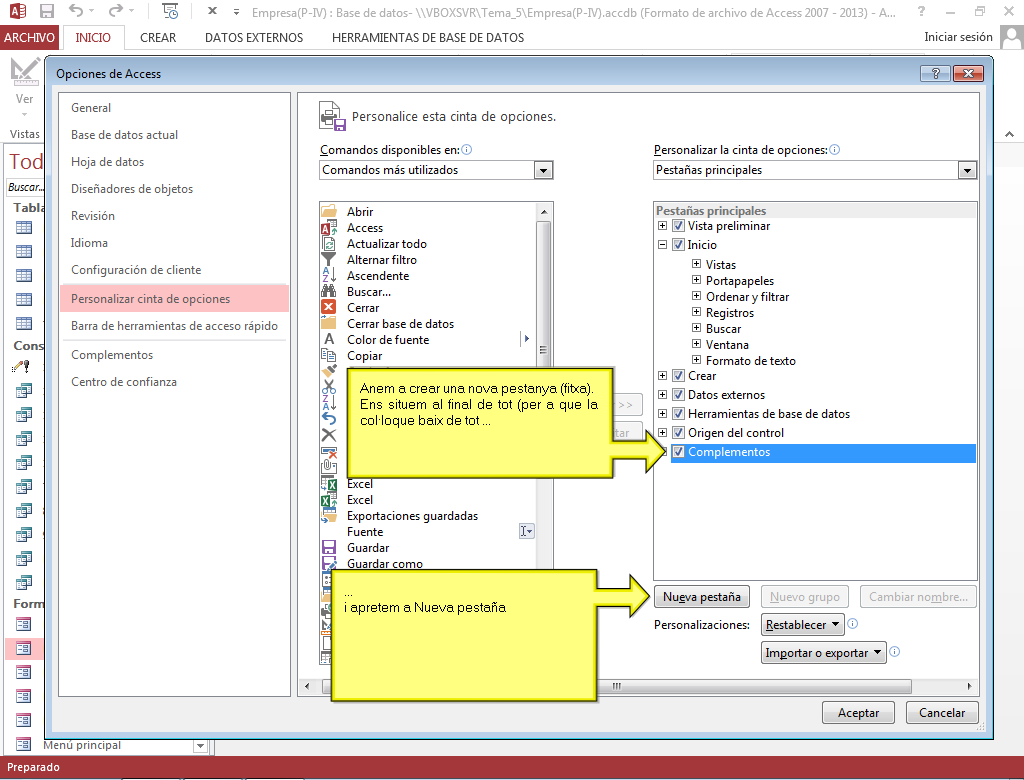The height and width of the screenshot is (780, 1024).
Task: Toggle the Datos externos checkbox
Action: tap(679, 395)
